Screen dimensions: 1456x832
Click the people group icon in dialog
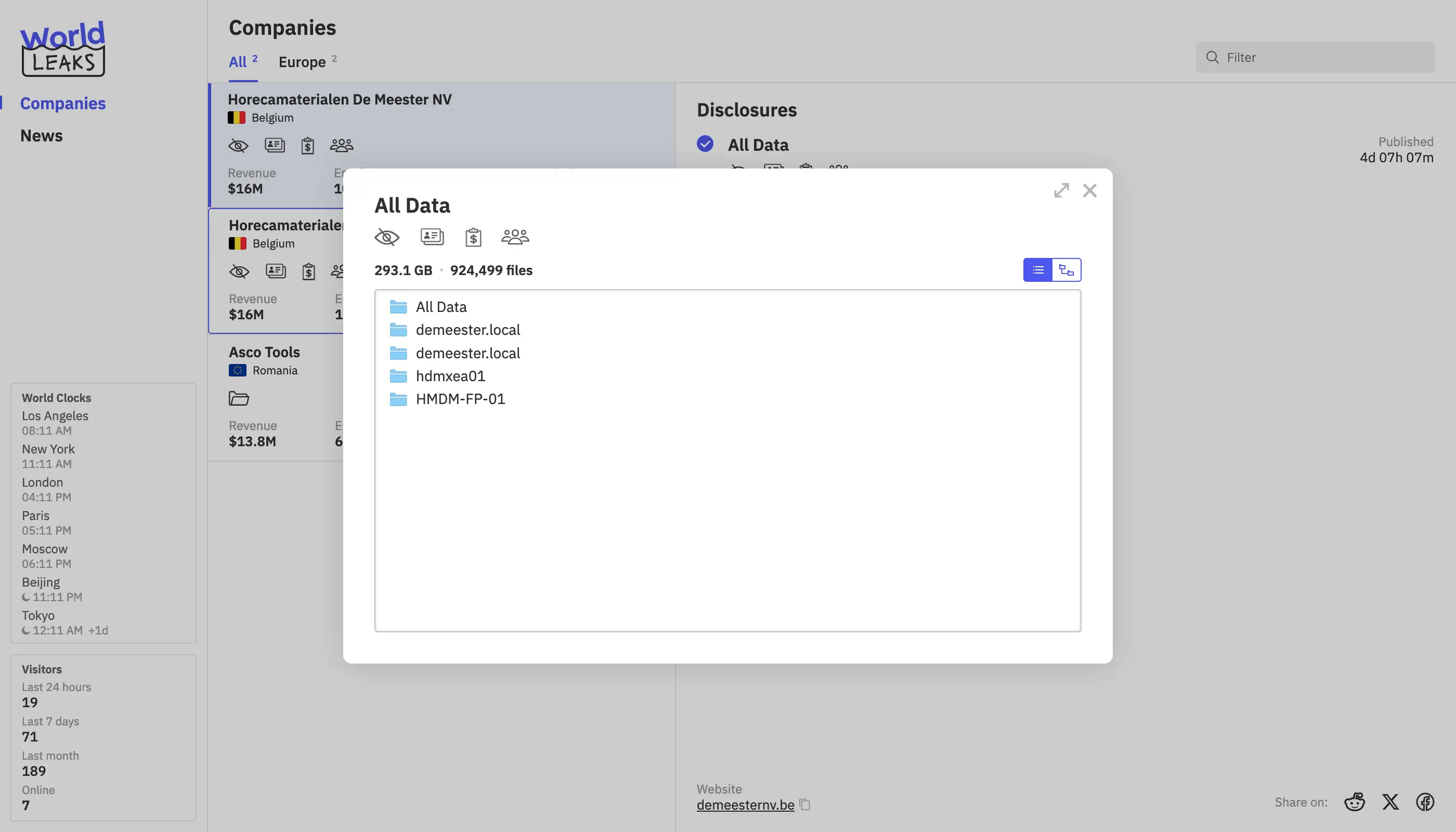515,237
